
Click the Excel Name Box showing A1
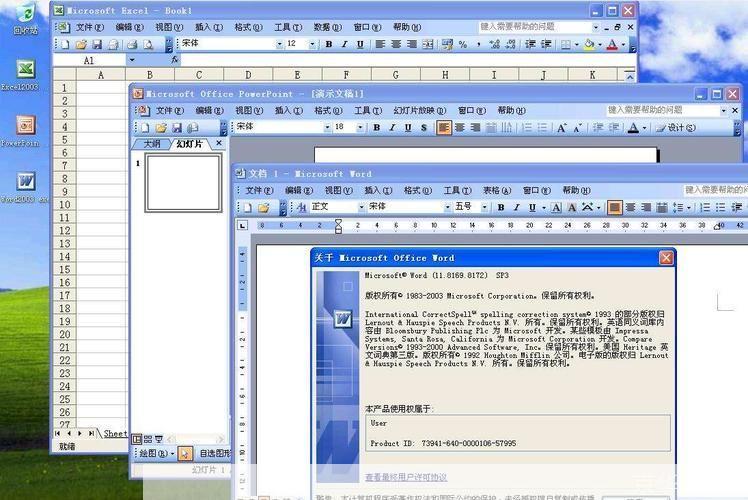coord(88,61)
